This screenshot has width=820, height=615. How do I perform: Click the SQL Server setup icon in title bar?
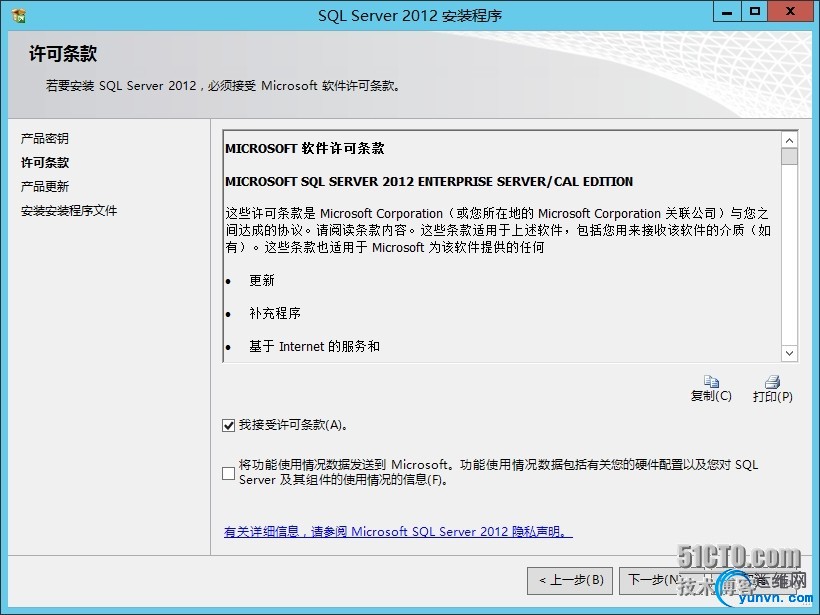19,16
